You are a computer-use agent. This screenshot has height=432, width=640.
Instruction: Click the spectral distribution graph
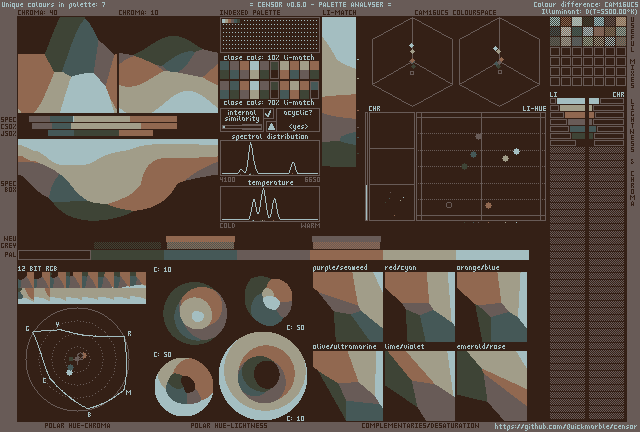coord(270,158)
